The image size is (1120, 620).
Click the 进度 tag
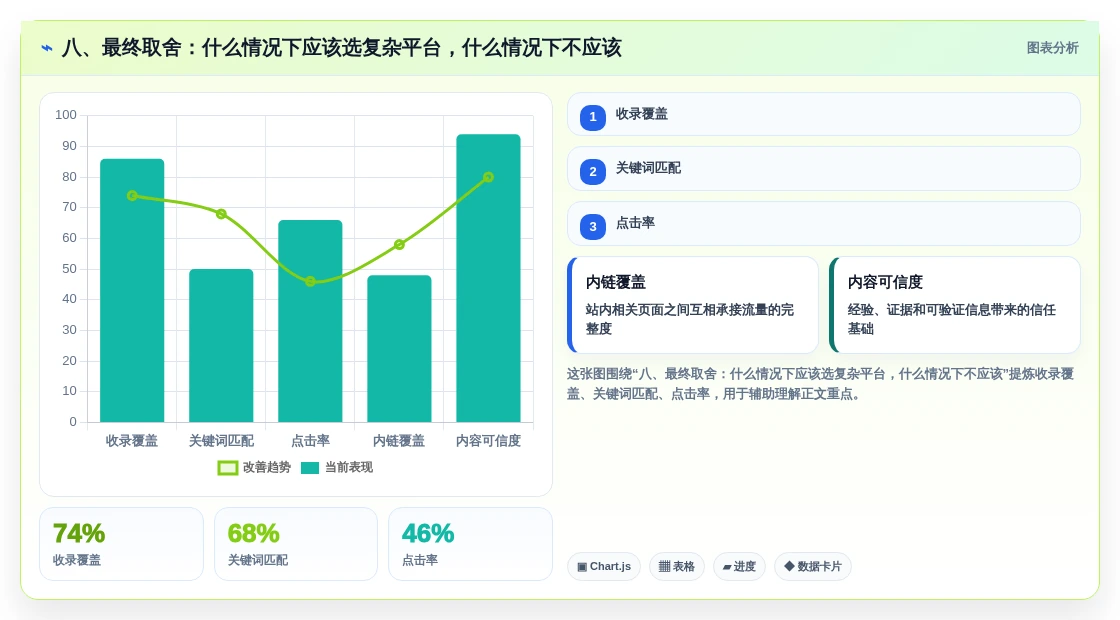739,566
